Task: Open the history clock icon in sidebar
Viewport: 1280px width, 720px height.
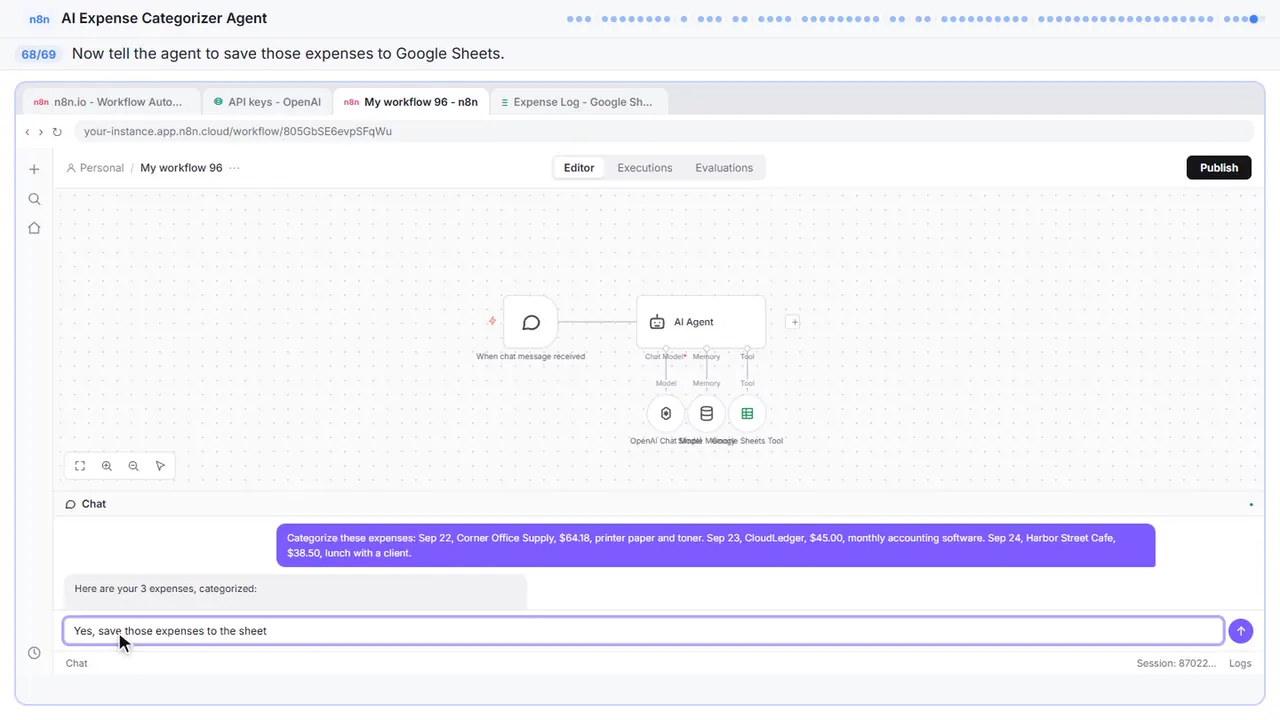Action: click(x=34, y=653)
